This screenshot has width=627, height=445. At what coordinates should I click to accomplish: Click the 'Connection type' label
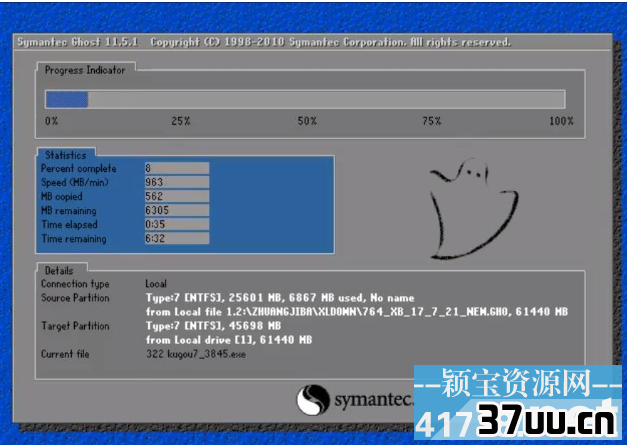(x=75, y=284)
